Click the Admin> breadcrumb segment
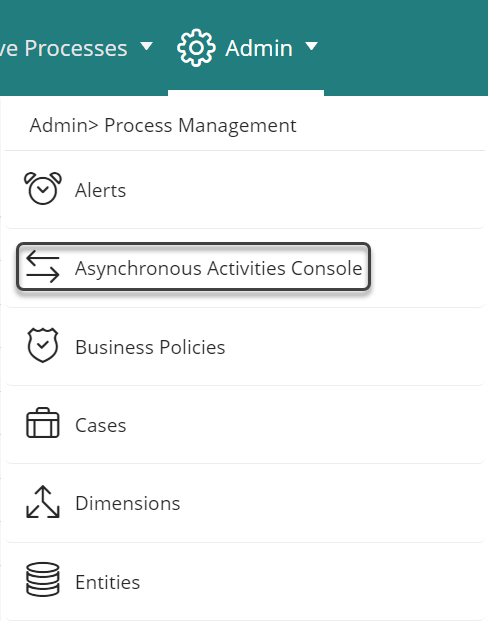 [x=64, y=126]
